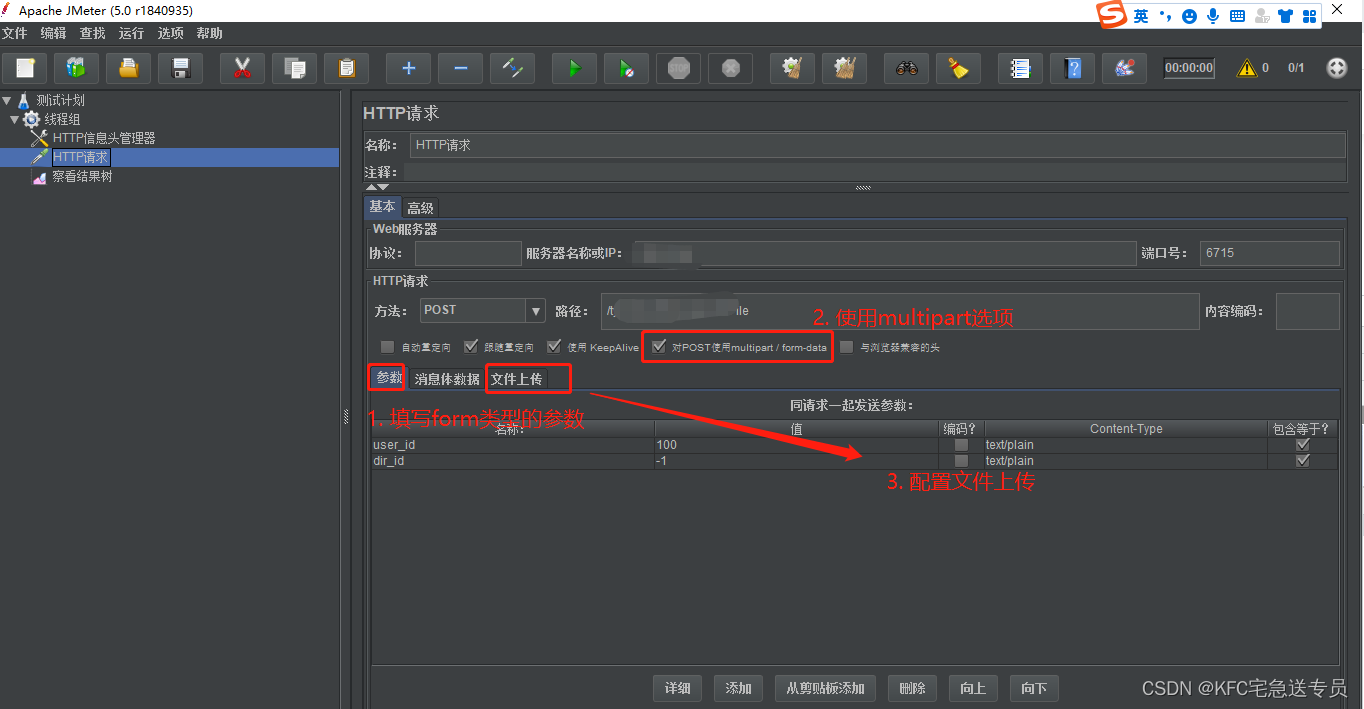Click the Paste clipboard icon

(x=346, y=68)
